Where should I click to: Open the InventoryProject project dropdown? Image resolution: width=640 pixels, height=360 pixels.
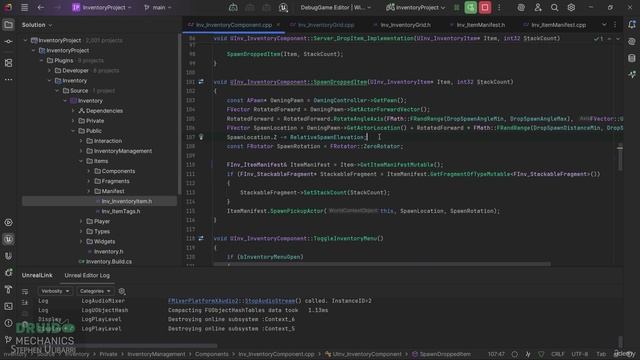pyautogui.click(x=102, y=7)
